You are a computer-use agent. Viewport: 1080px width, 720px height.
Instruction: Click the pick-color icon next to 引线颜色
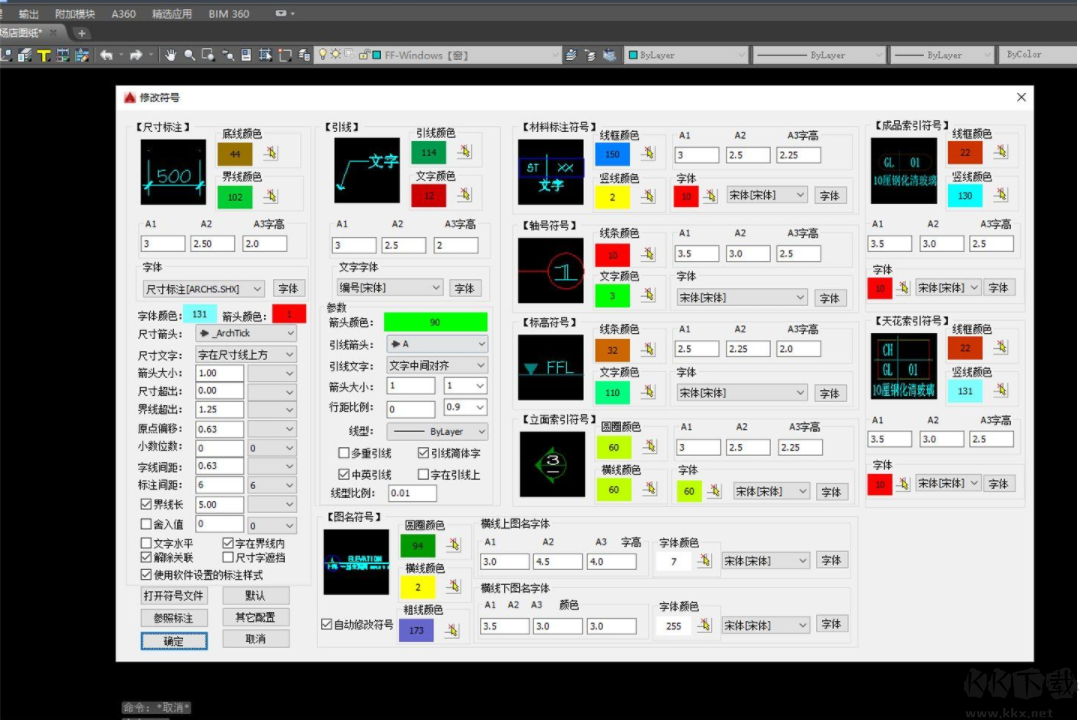point(464,152)
